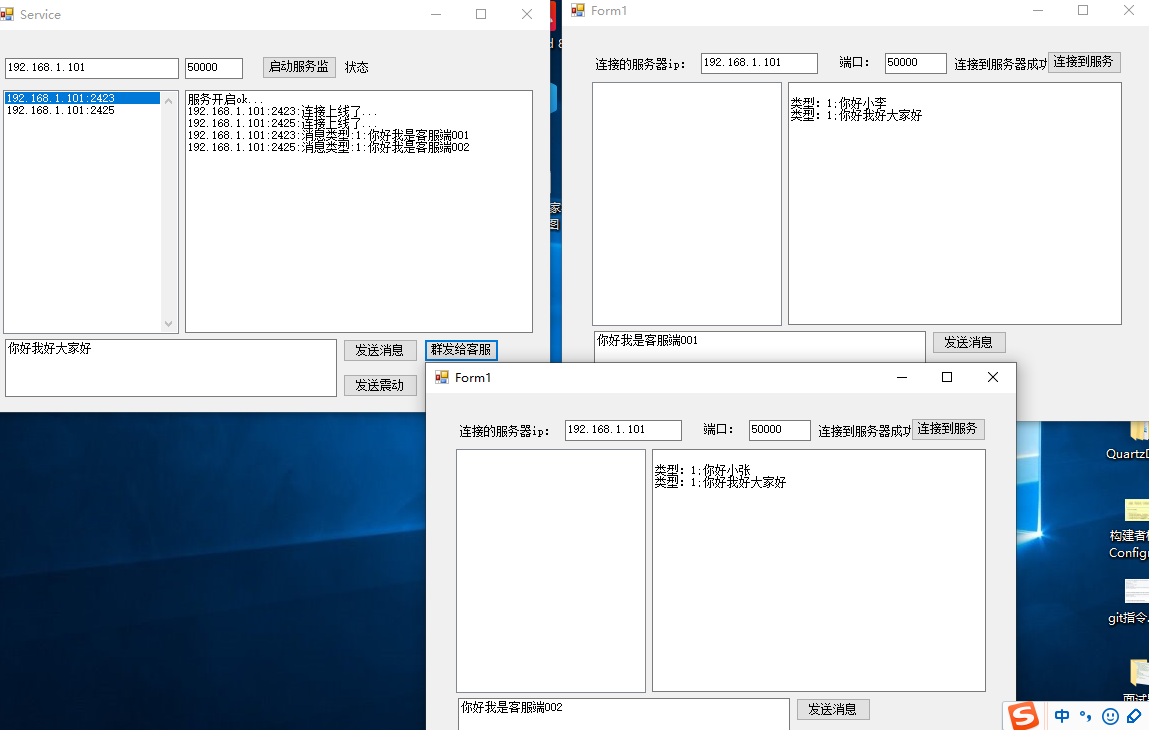Screen dimensions: 1149x730
Task: Click scroll-up arrow of Service client list
Action: (169, 100)
